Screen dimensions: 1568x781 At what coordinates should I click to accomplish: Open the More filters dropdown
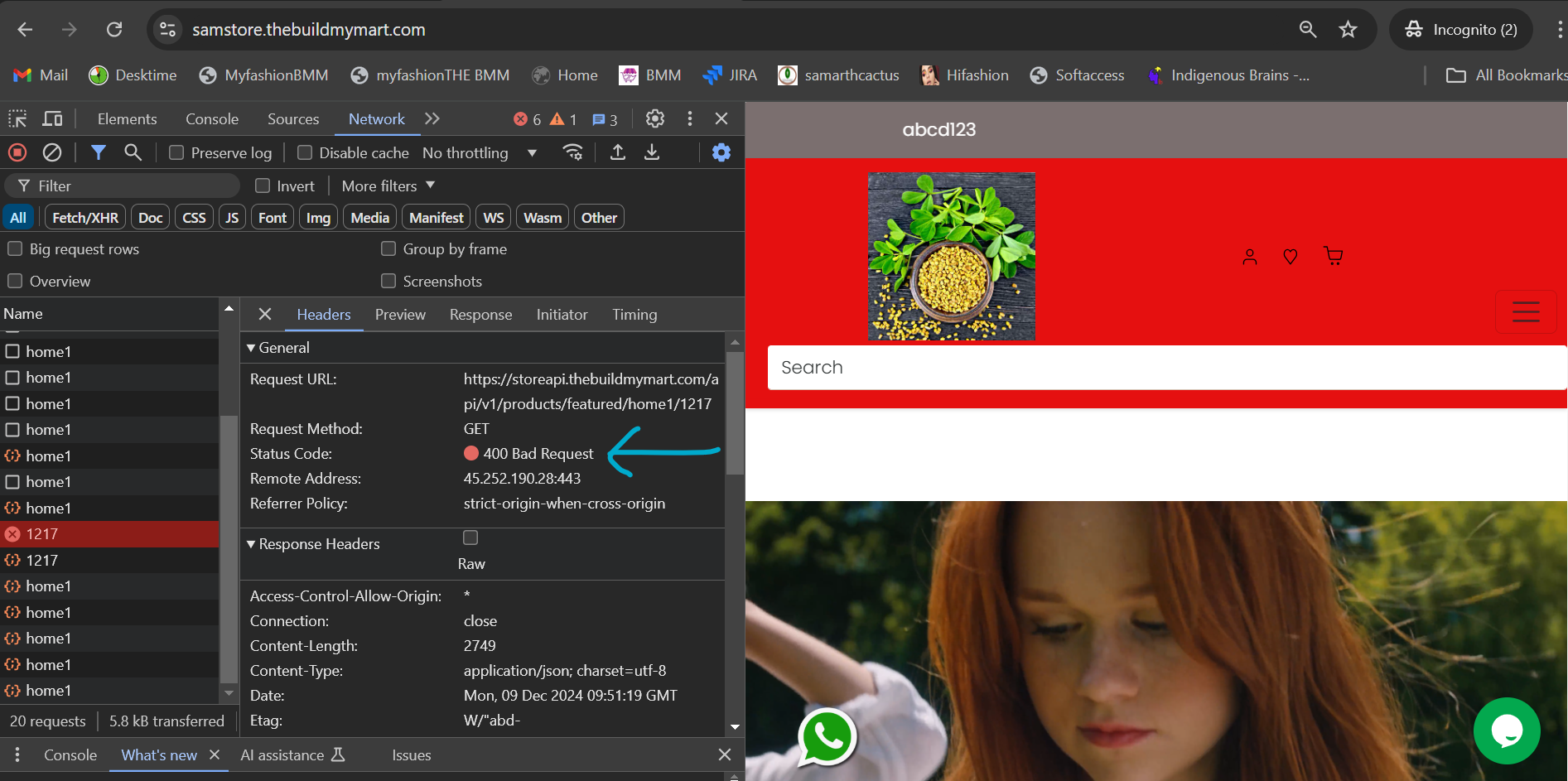[388, 186]
